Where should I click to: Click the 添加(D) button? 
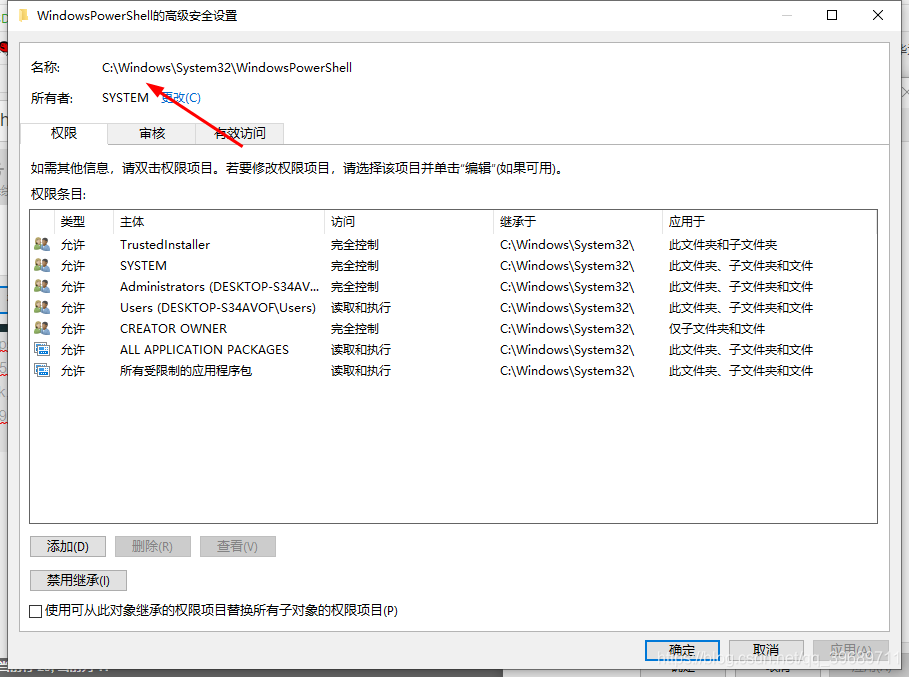[68, 546]
